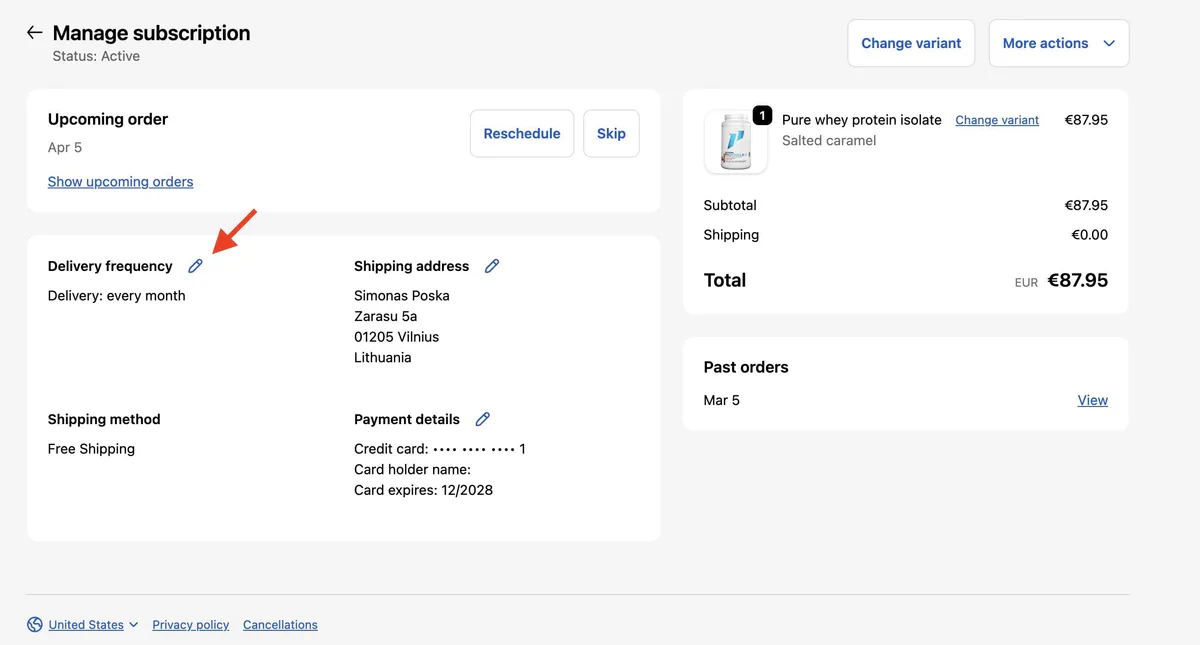Reschedule the upcoming order

(x=522, y=133)
